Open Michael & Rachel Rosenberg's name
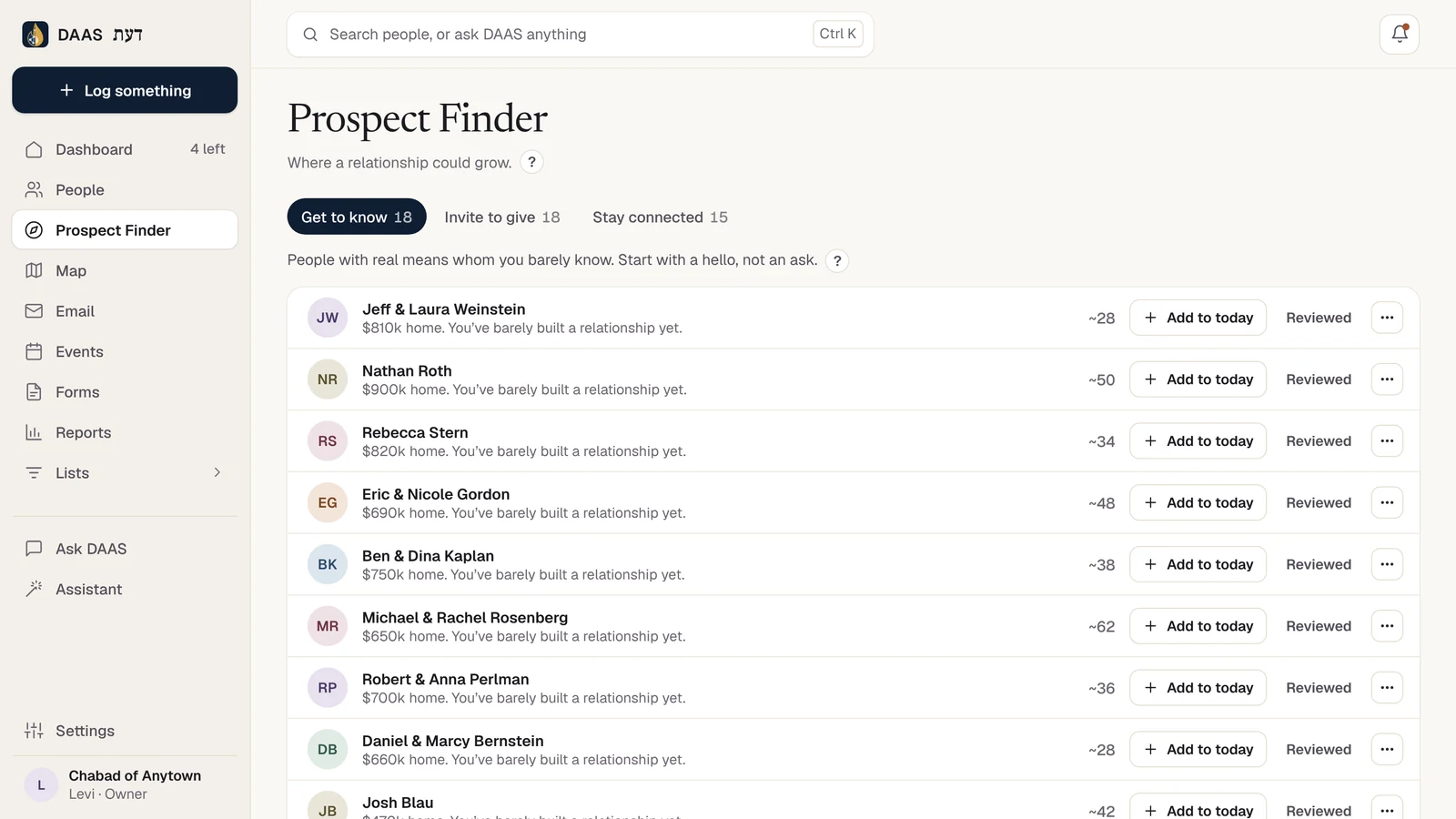 pos(465,618)
